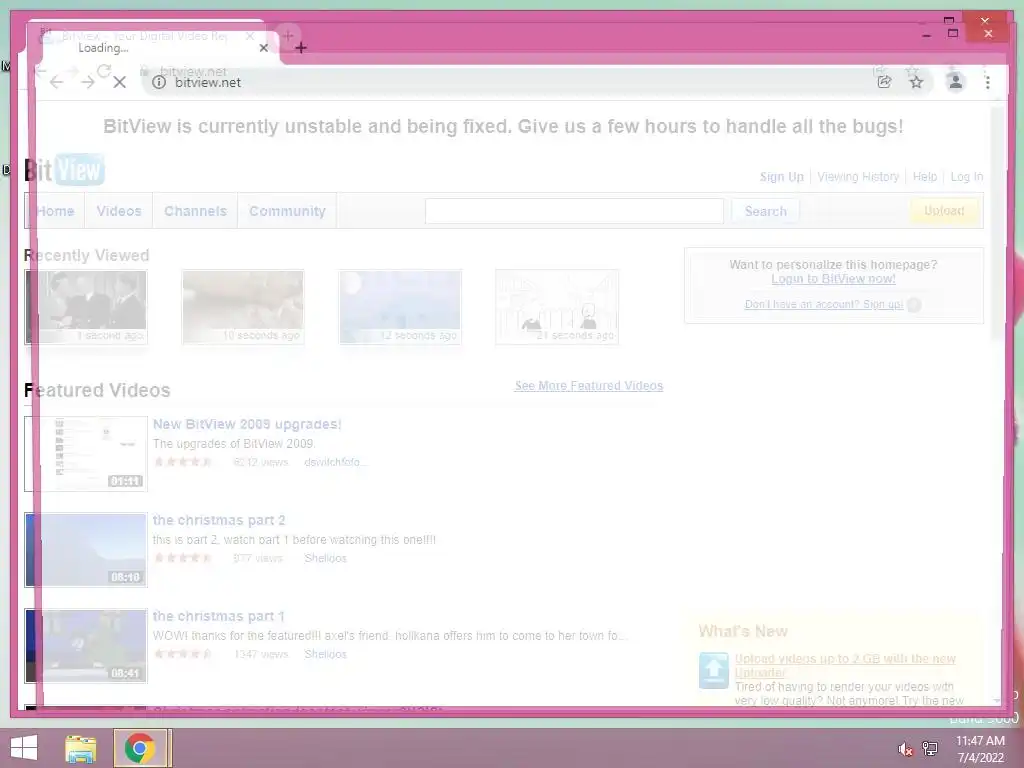
Task: Open the christmas part 2 title
Action: point(219,520)
